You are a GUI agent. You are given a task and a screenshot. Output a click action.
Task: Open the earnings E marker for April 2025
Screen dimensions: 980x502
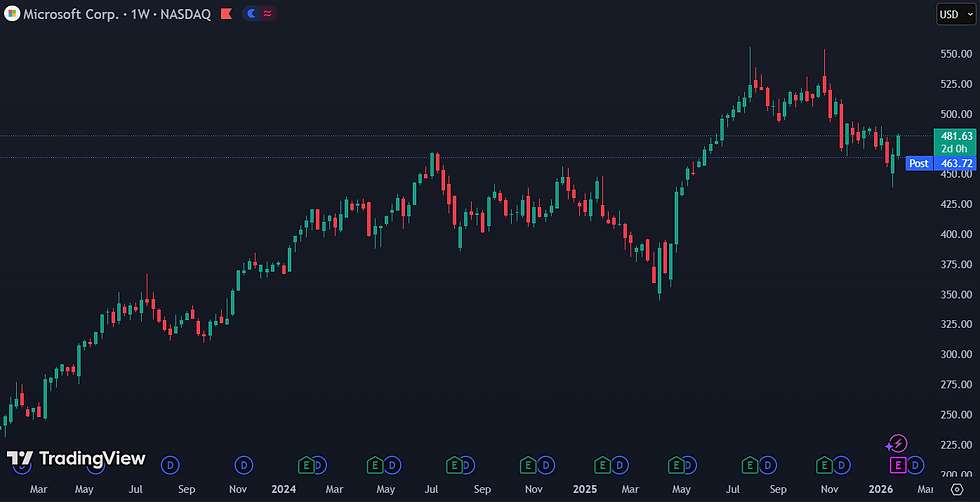tap(676, 464)
